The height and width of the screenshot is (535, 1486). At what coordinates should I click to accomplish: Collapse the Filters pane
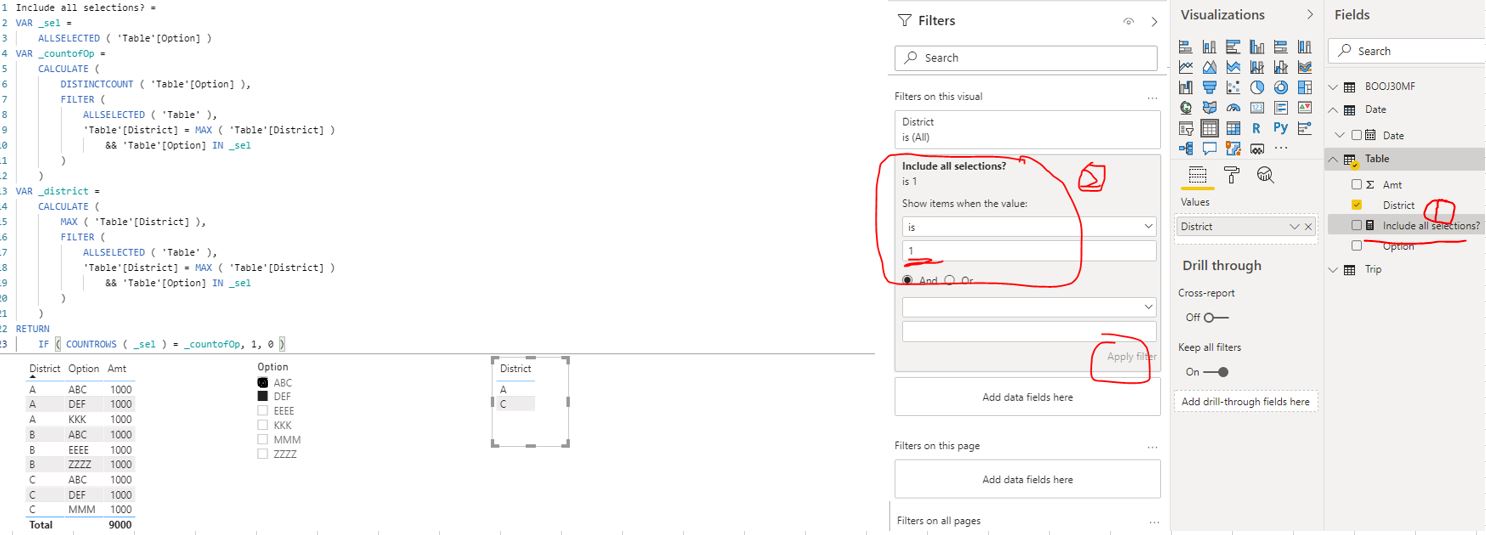coord(1154,21)
